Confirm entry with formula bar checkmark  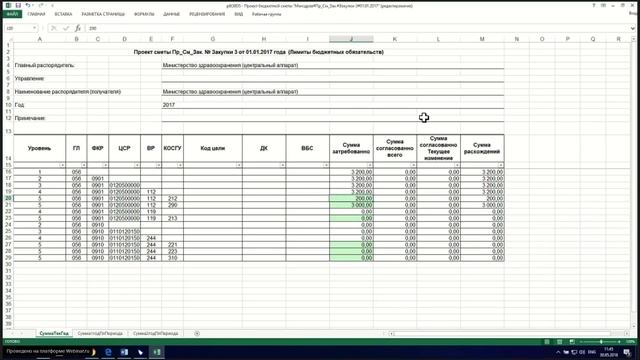coord(66,28)
